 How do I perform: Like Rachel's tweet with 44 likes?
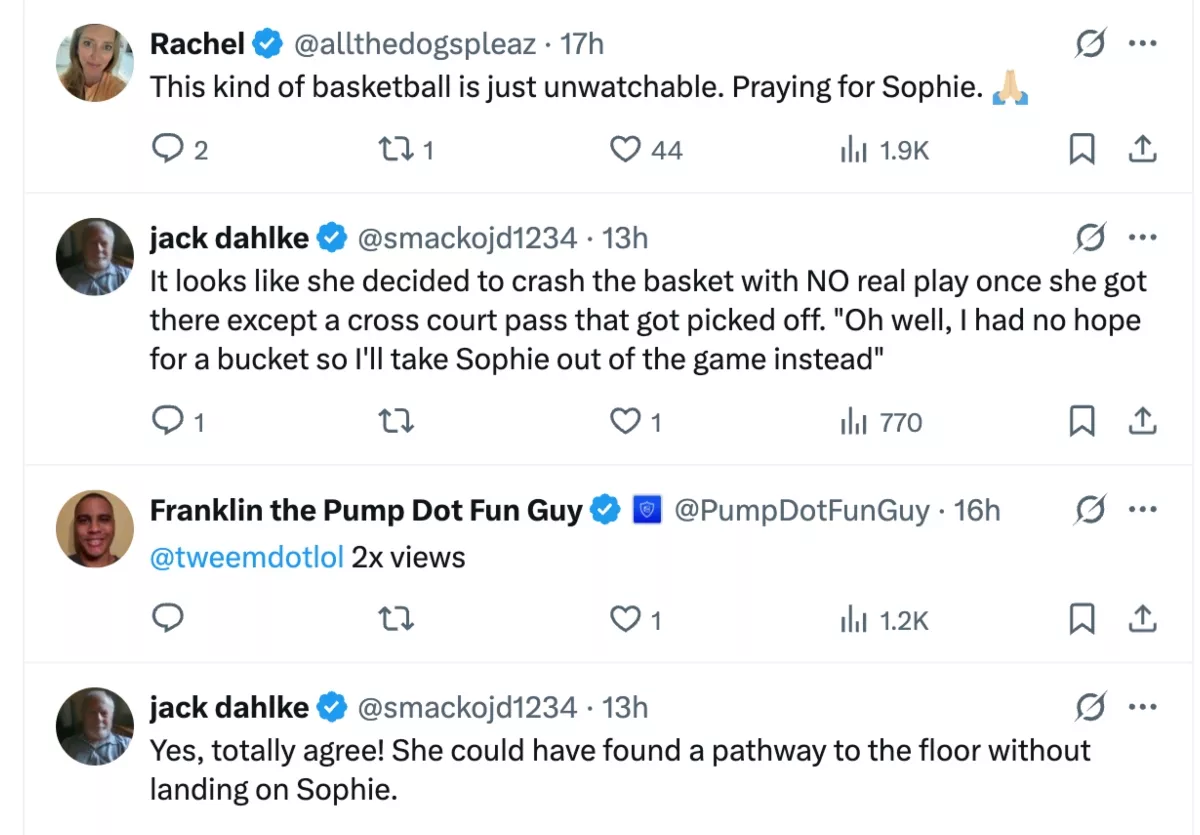click(x=626, y=149)
